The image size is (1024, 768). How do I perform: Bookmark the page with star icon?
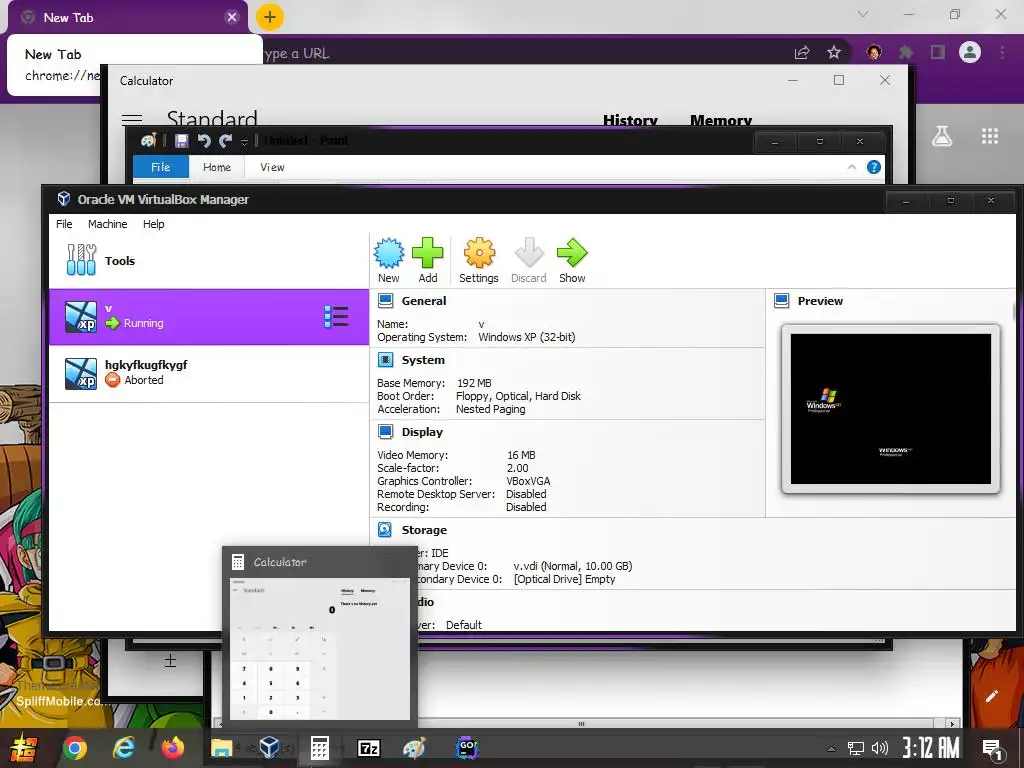coord(834,52)
